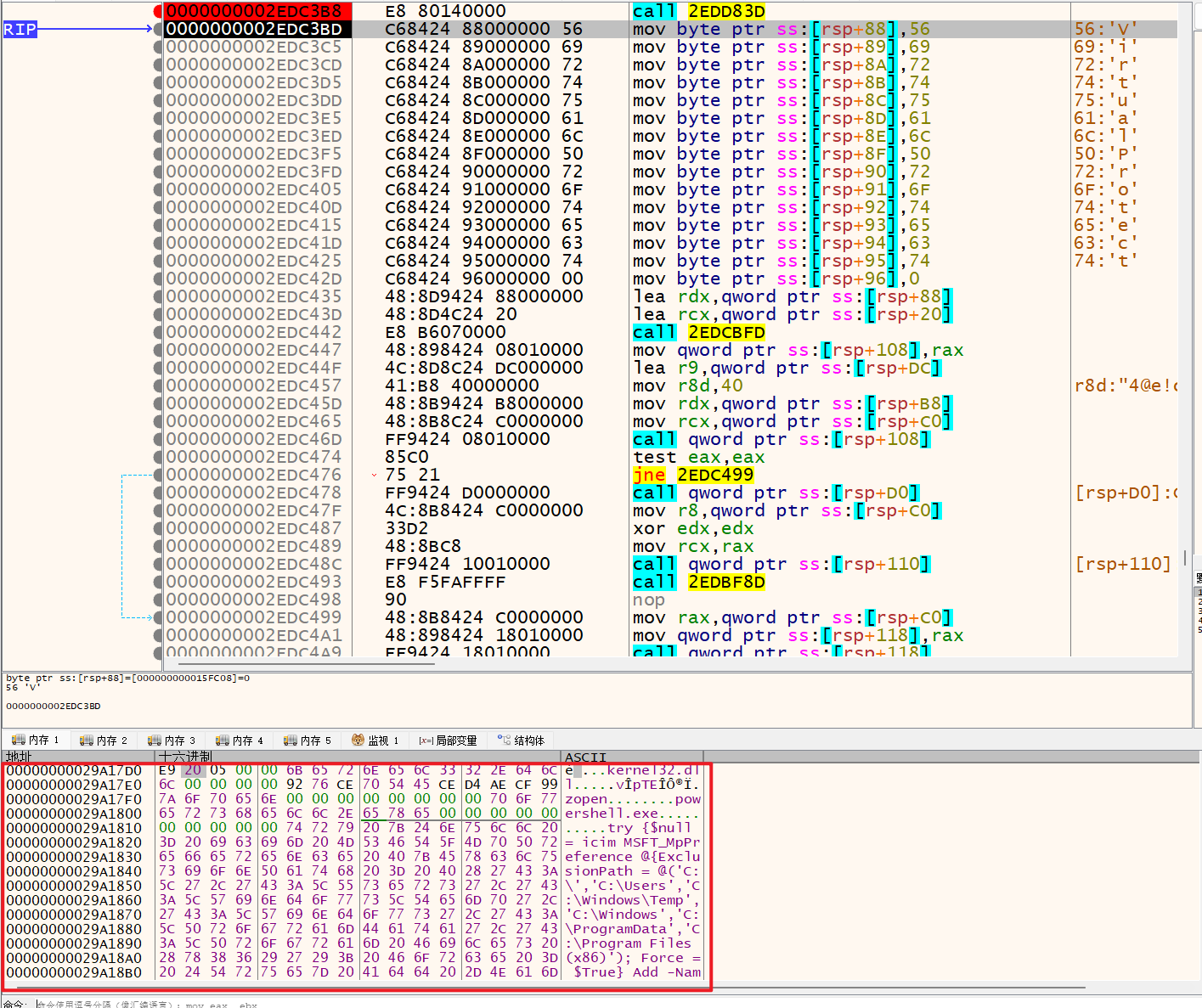Open the 内存 4 tab
The height and width of the screenshot is (1008, 1202).
[240, 741]
